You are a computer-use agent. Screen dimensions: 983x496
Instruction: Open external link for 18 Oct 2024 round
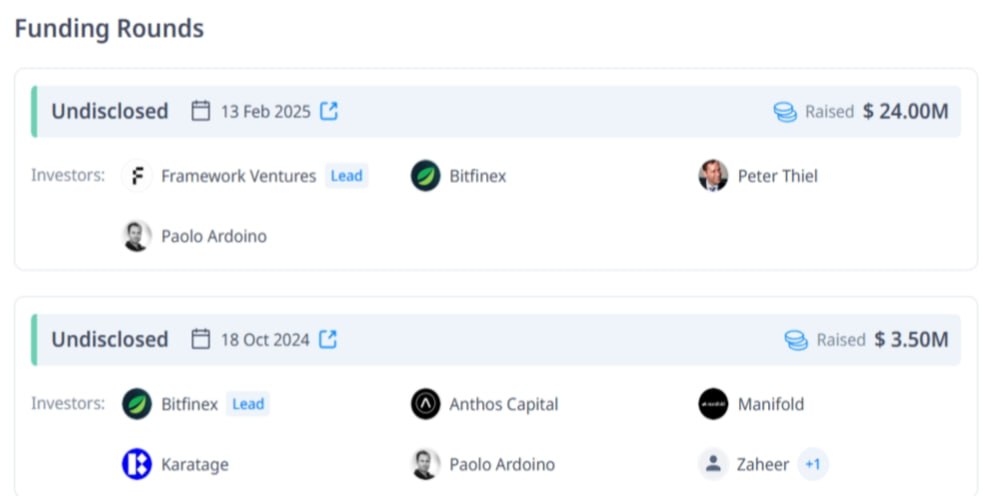pyautogui.click(x=328, y=339)
